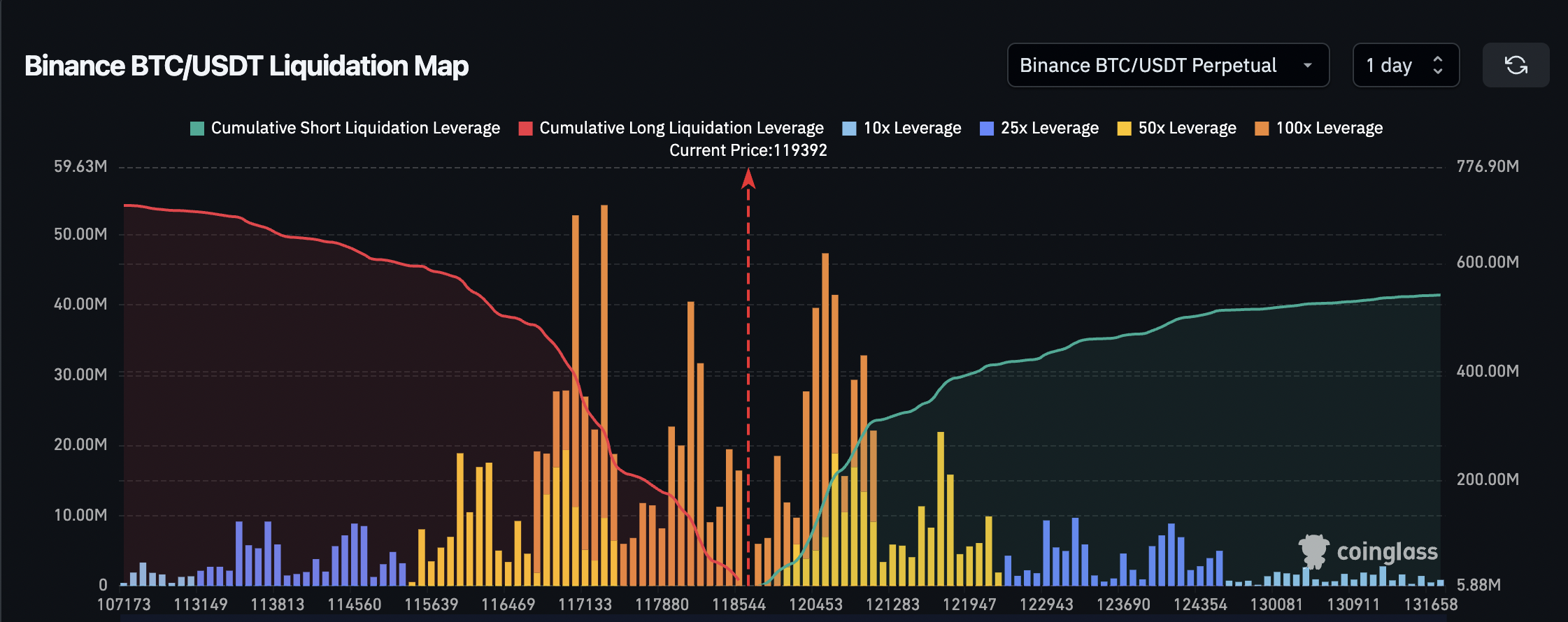Click the Current Price:119392 label
Viewport: 1568px width, 622px height.
coord(748,150)
